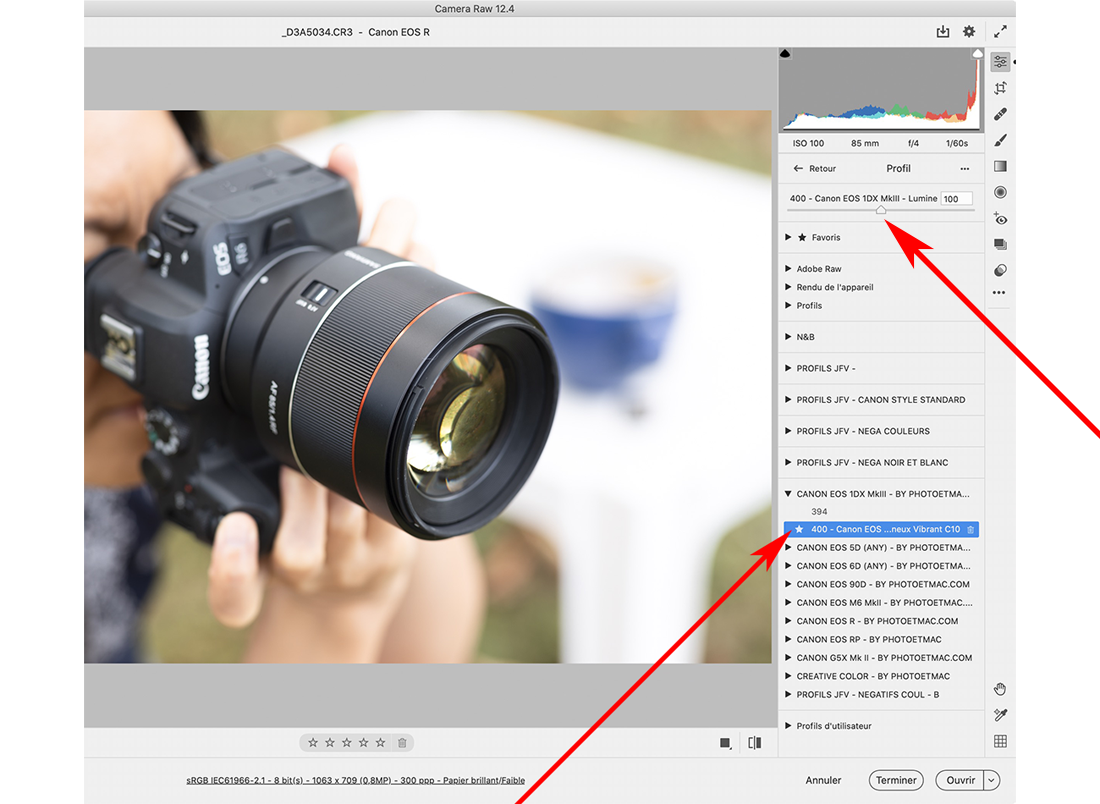Select the Adjustment Brush tool
The width and height of the screenshot is (1100, 804).
pyautogui.click(x=1000, y=140)
